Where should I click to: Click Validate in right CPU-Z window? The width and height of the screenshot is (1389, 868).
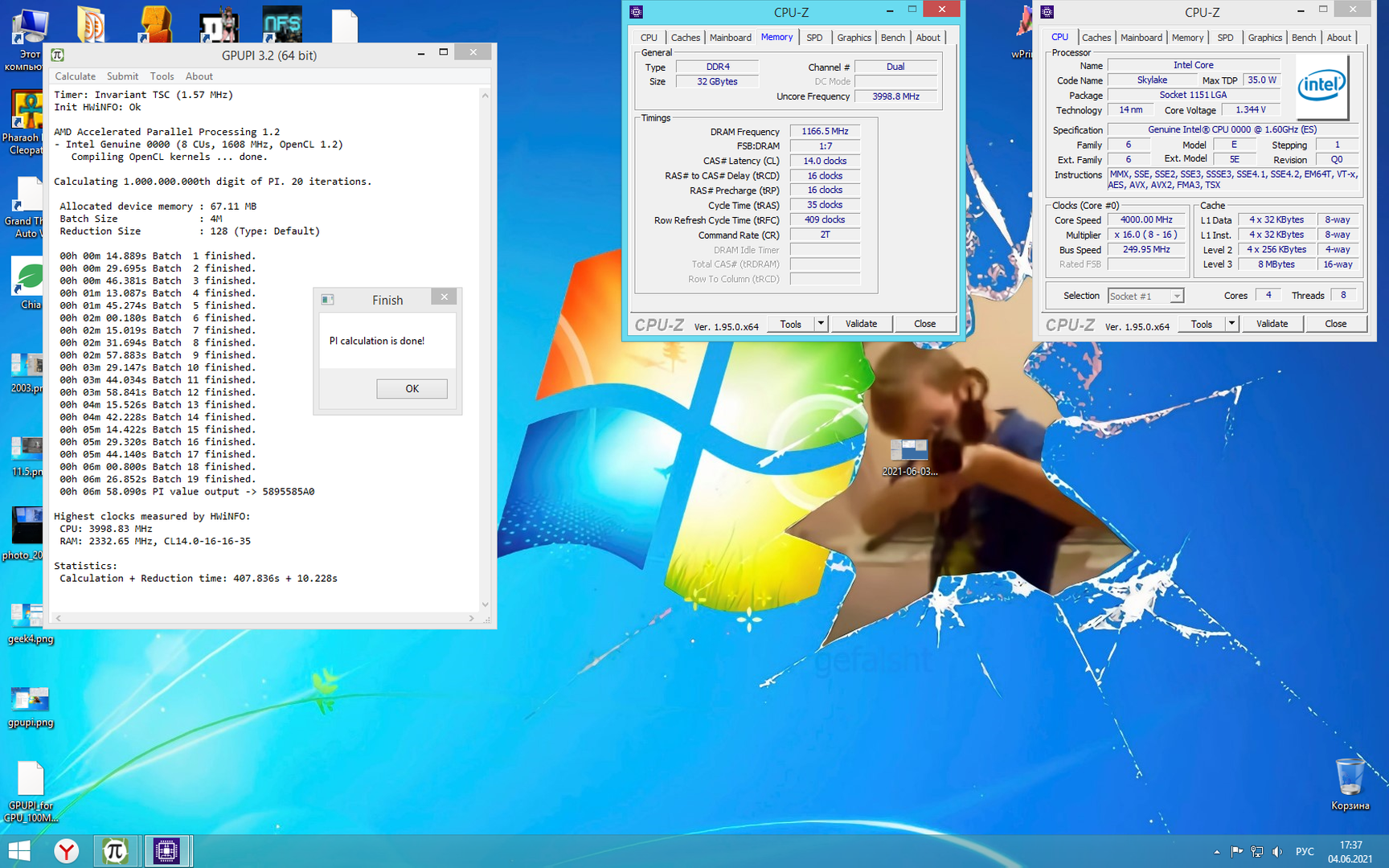point(1272,324)
